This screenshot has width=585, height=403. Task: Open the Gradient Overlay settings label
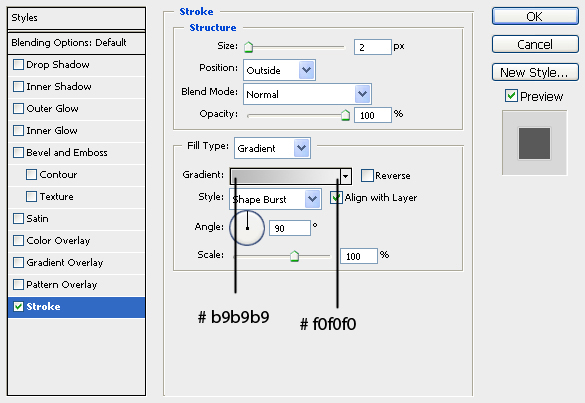pyautogui.click(x=65, y=263)
